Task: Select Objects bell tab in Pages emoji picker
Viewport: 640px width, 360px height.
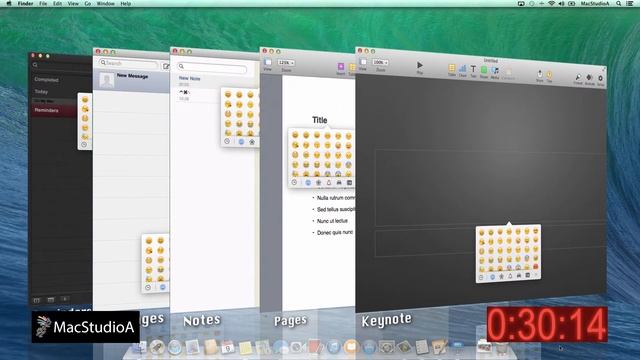Action: 329,182
